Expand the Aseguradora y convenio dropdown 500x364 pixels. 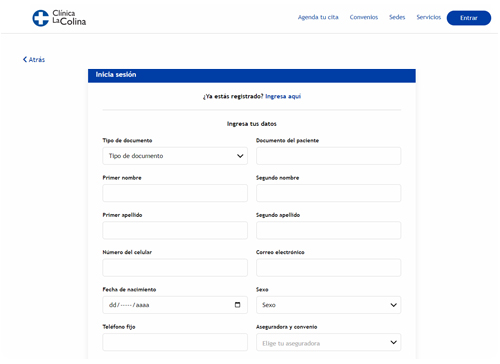329,342
